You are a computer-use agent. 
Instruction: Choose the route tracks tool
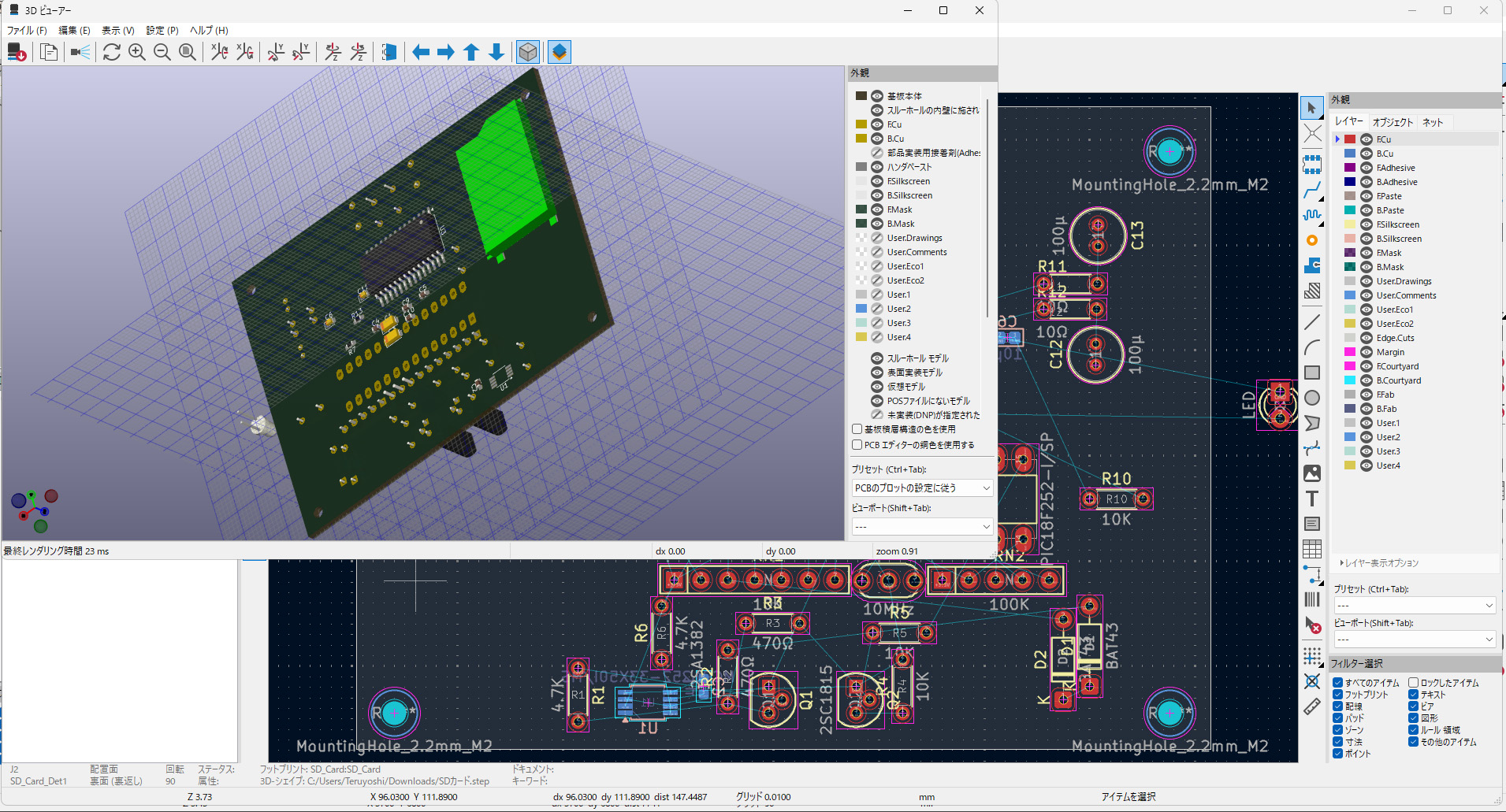1312,190
